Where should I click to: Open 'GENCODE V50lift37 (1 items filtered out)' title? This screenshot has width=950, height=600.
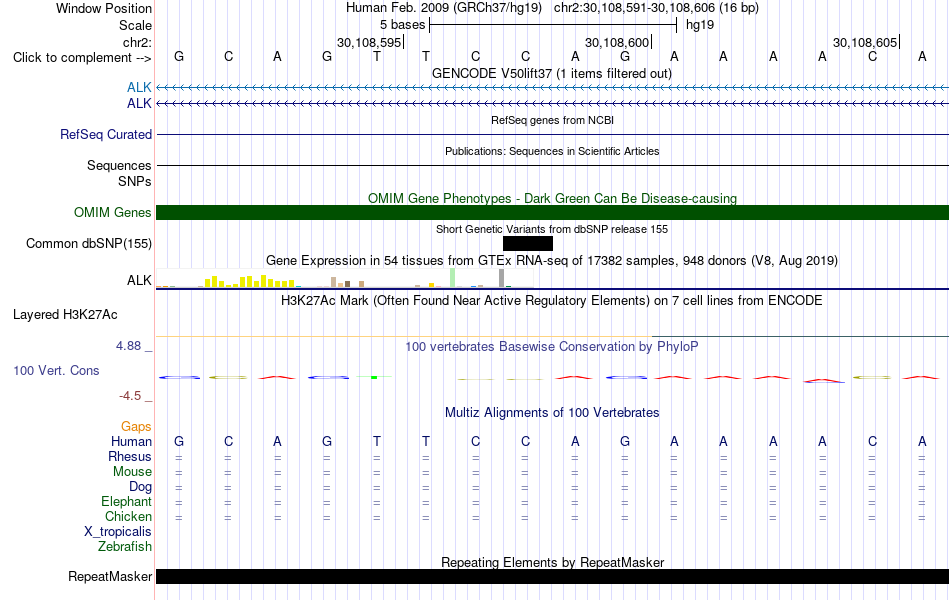(x=552, y=73)
